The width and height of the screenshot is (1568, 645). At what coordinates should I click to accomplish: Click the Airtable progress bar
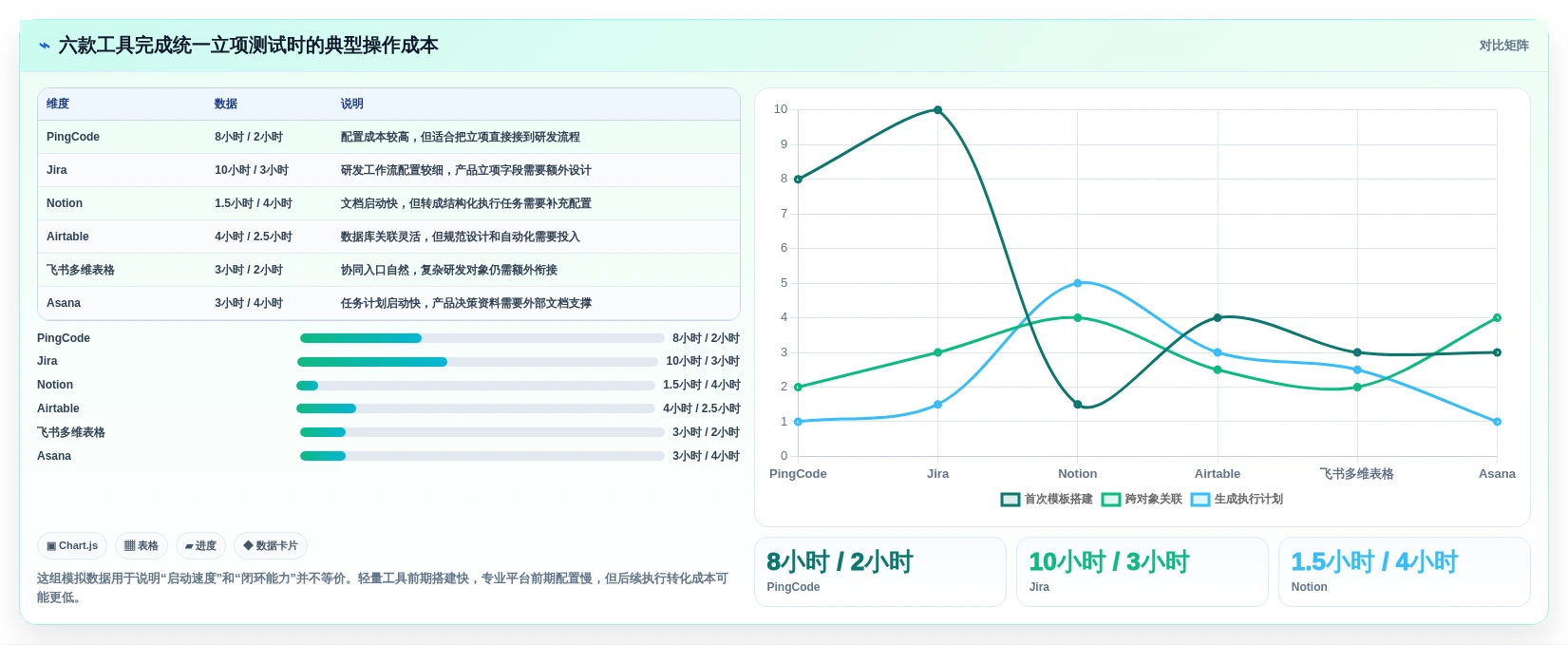point(476,408)
